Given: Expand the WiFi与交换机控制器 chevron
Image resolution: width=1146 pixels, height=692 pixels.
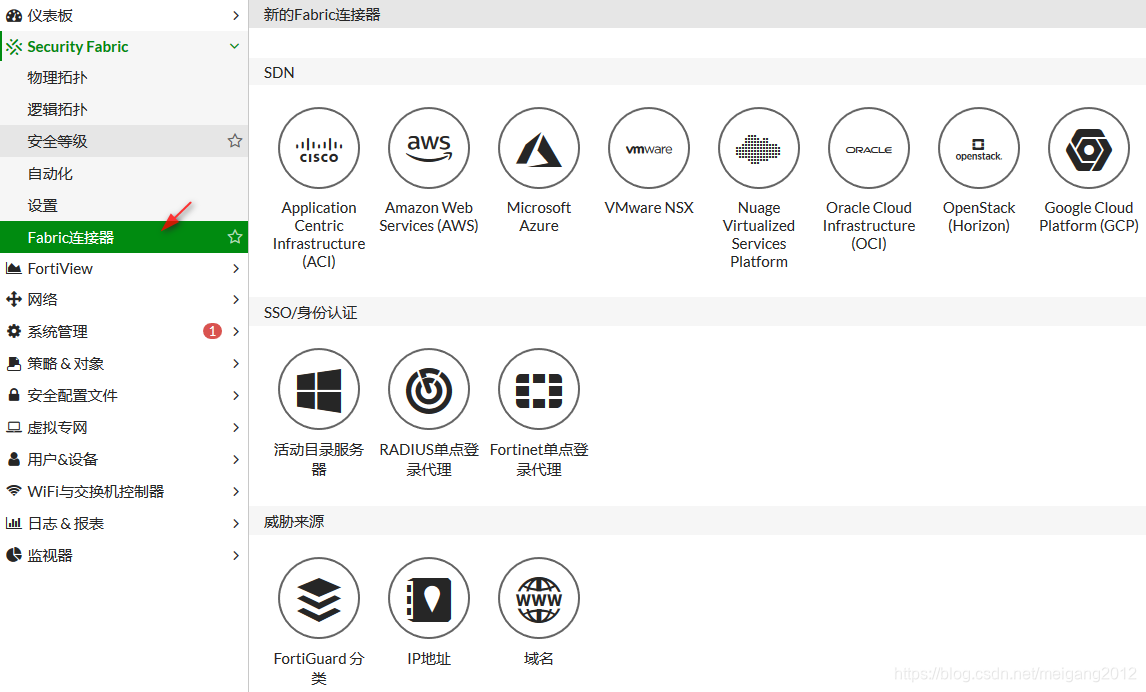Looking at the screenshot, I should coord(235,491).
